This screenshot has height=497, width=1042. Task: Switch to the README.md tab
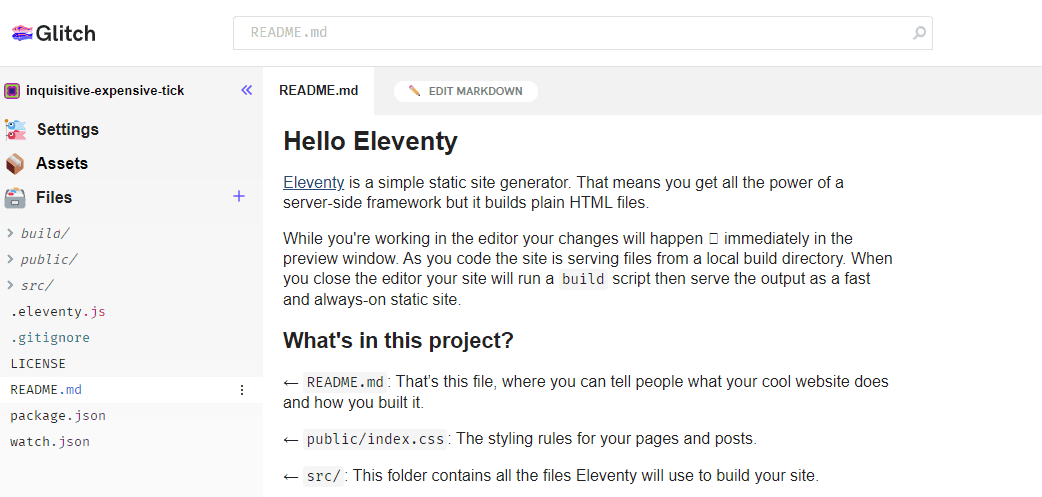318,90
